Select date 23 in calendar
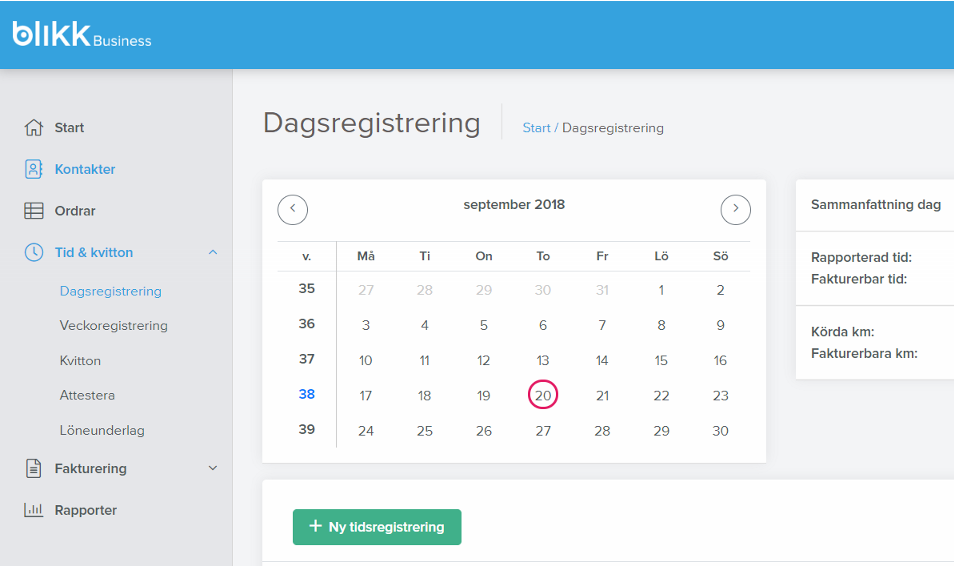954x566 pixels. [720, 396]
